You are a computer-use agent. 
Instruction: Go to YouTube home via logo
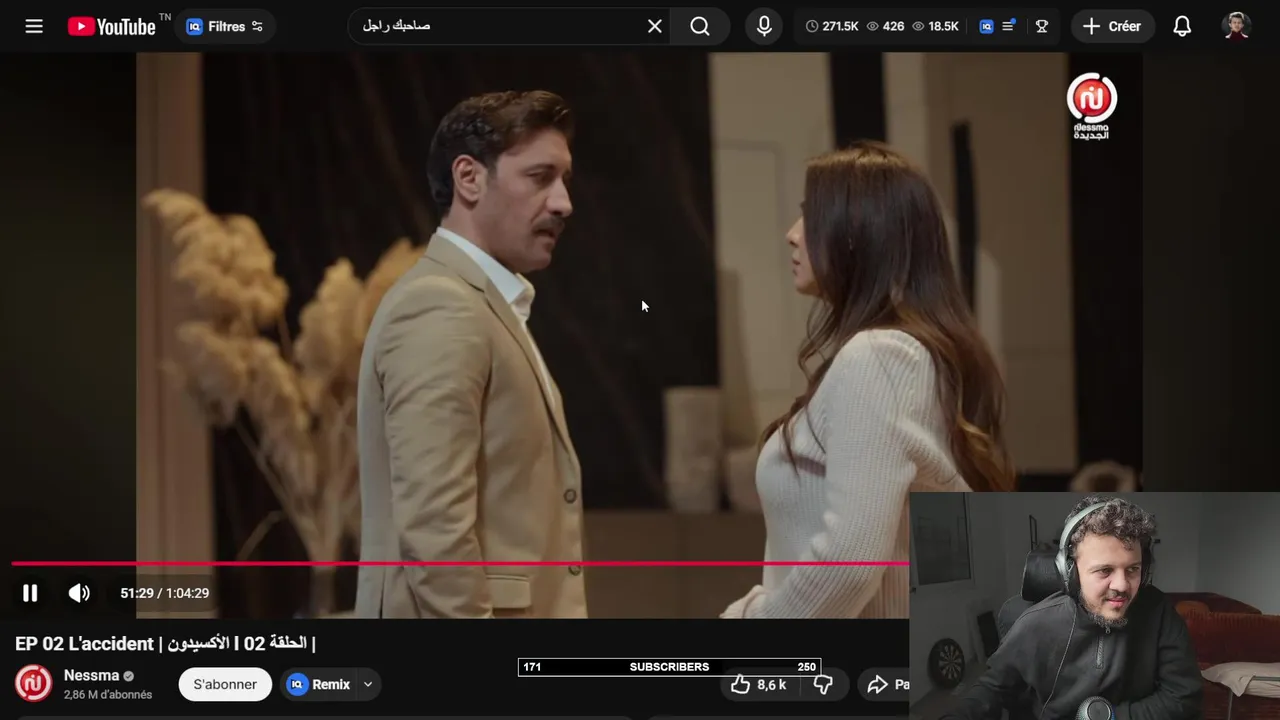[x=111, y=26]
